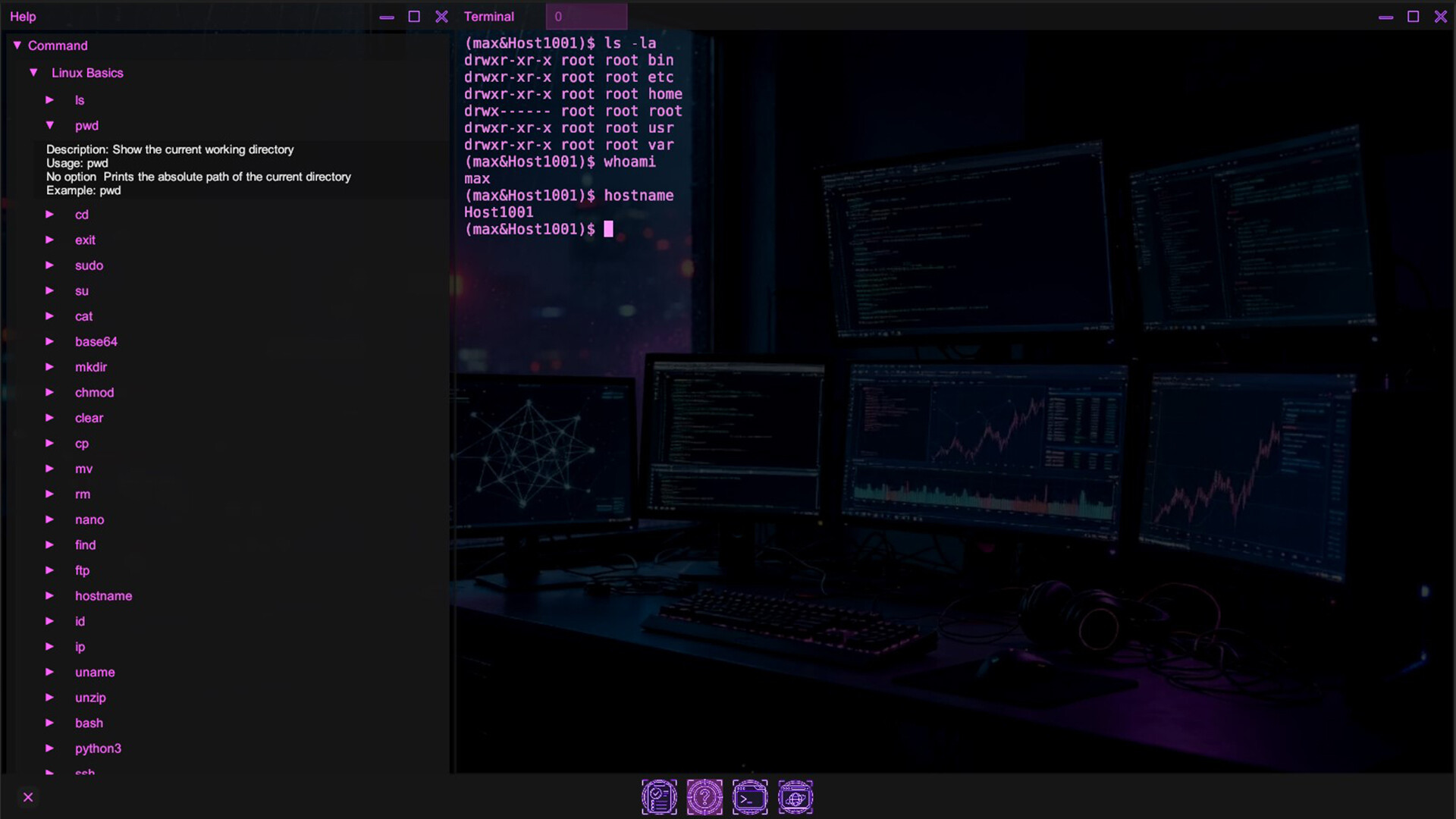This screenshot has width=1456, height=819.
Task: Select the mv help entry
Action: (x=83, y=469)
